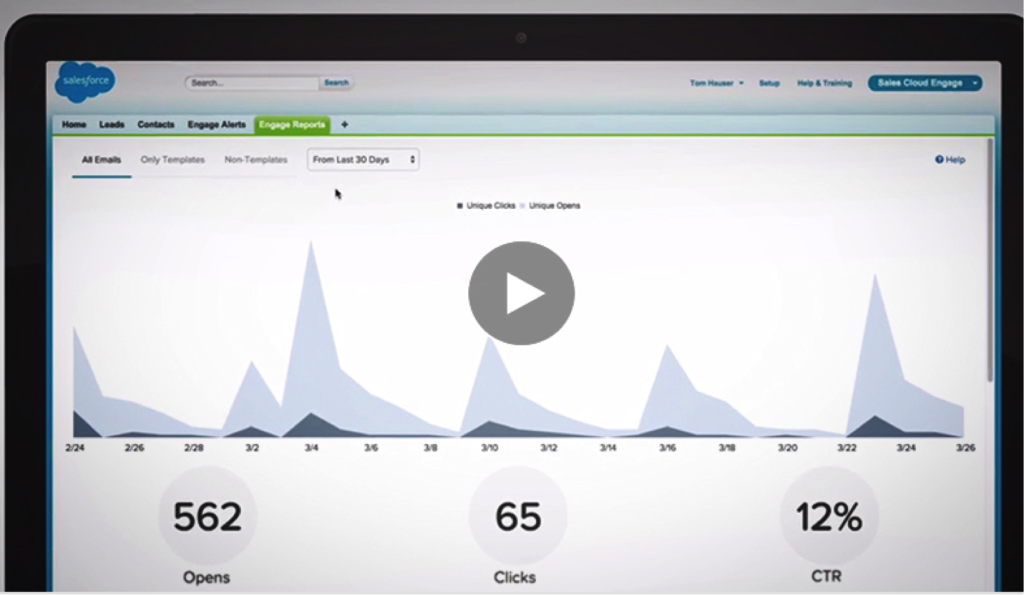Select the Engage Reports tab

click(x=292, y=125)
